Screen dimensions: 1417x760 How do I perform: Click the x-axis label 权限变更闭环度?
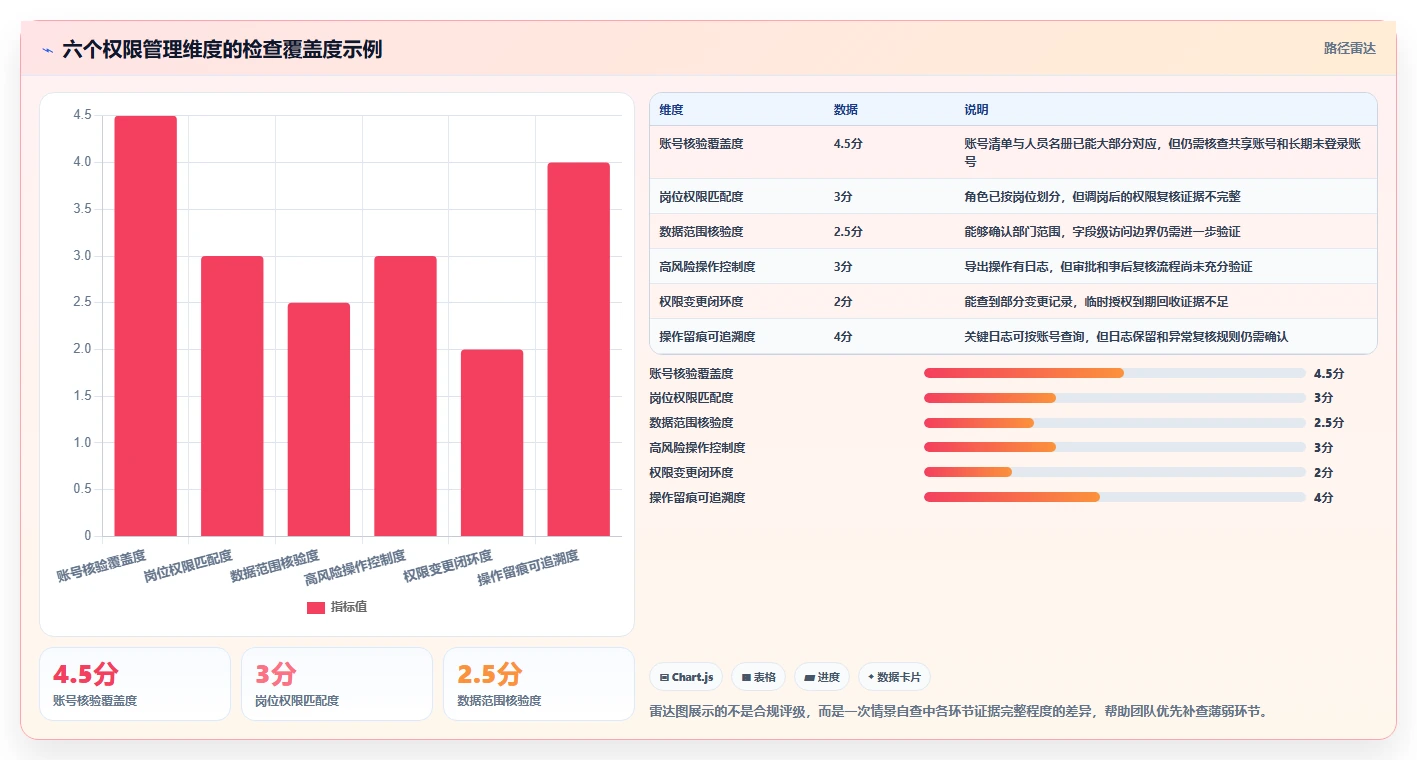(x=448, y=565)
